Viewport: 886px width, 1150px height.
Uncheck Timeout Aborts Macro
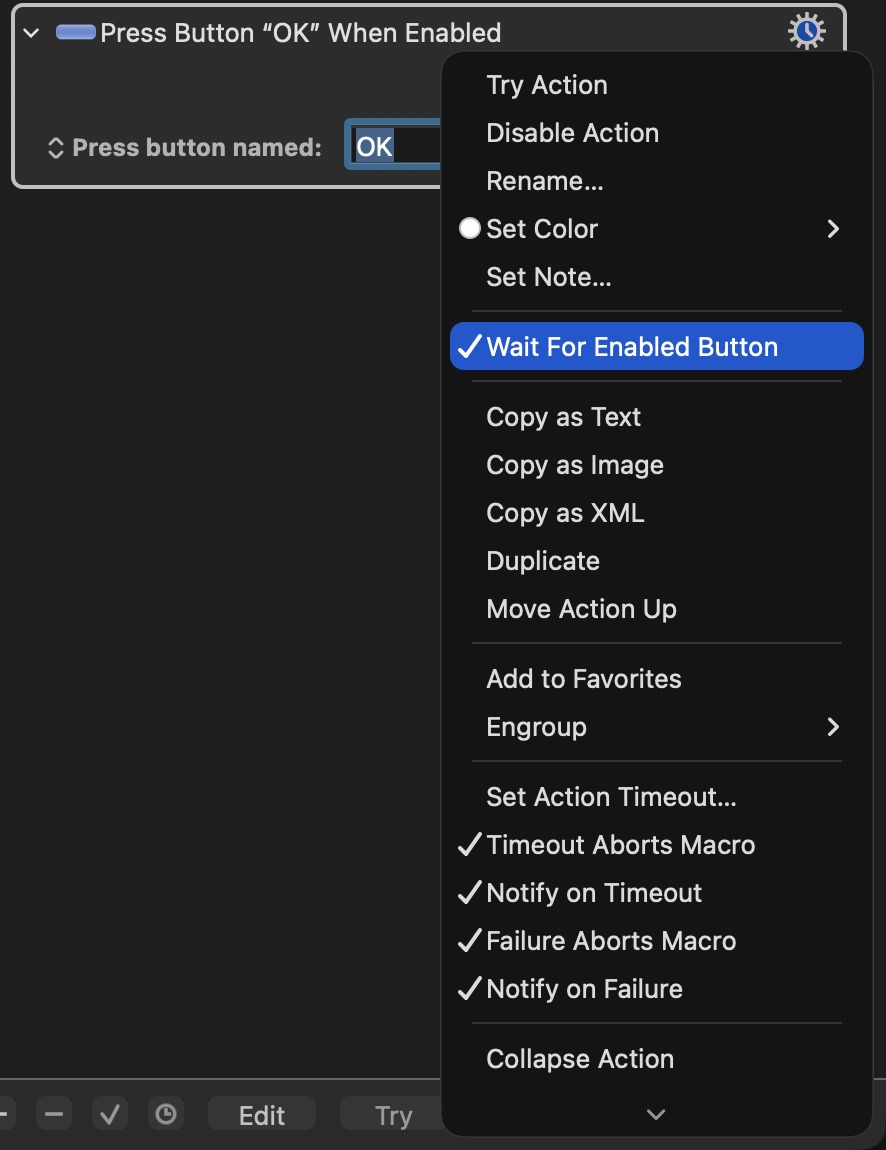tap(620, 845)
